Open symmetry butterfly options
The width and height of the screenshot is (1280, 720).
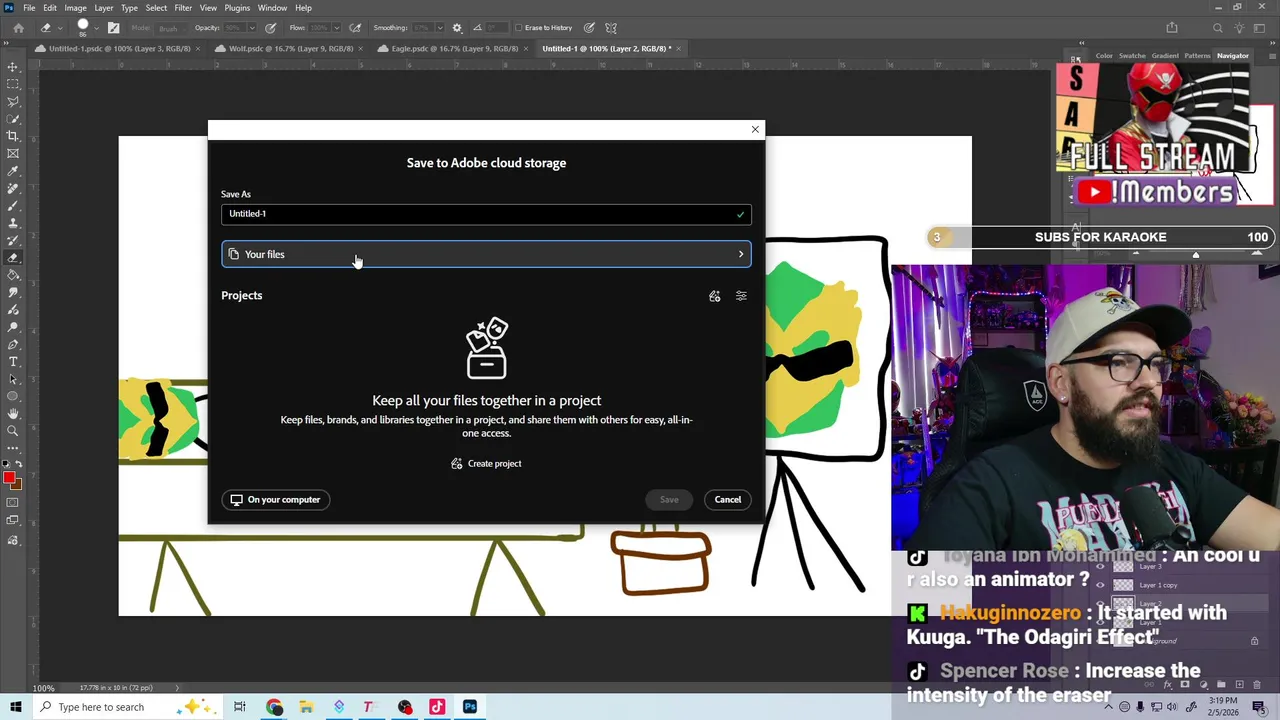point(611,28)
